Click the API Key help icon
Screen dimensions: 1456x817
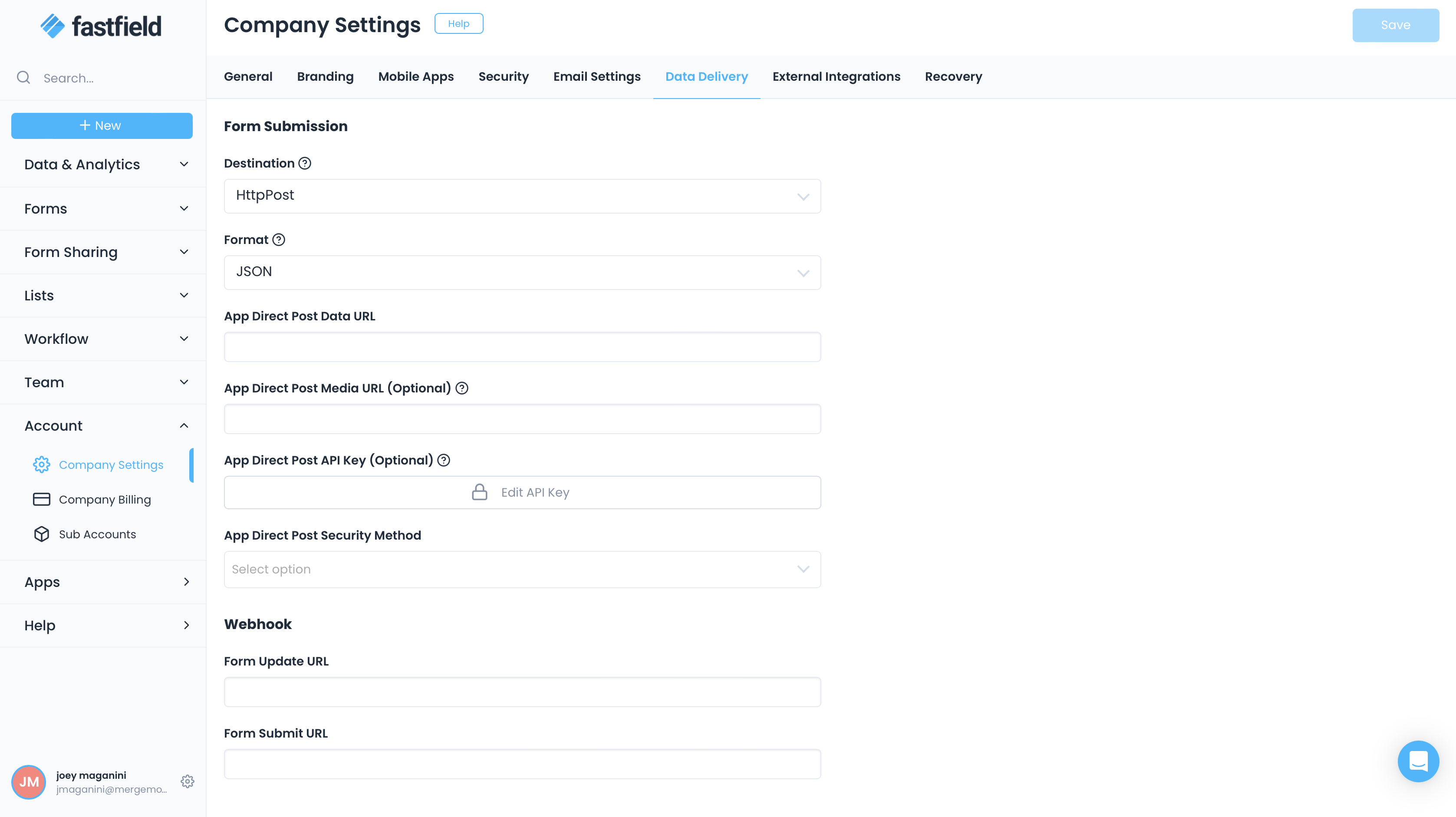pos(444,460)
